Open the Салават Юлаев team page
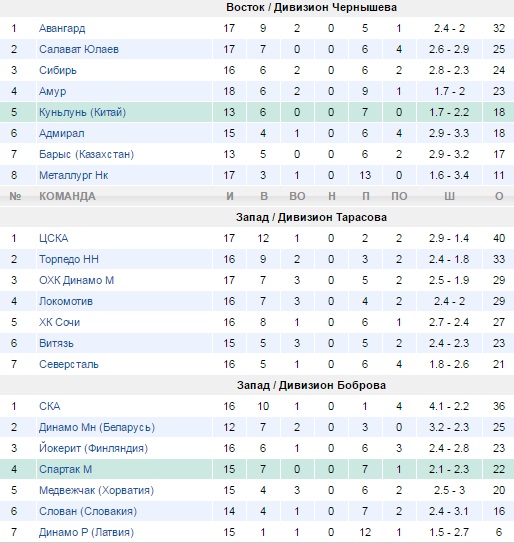 [x=79, y=49]
